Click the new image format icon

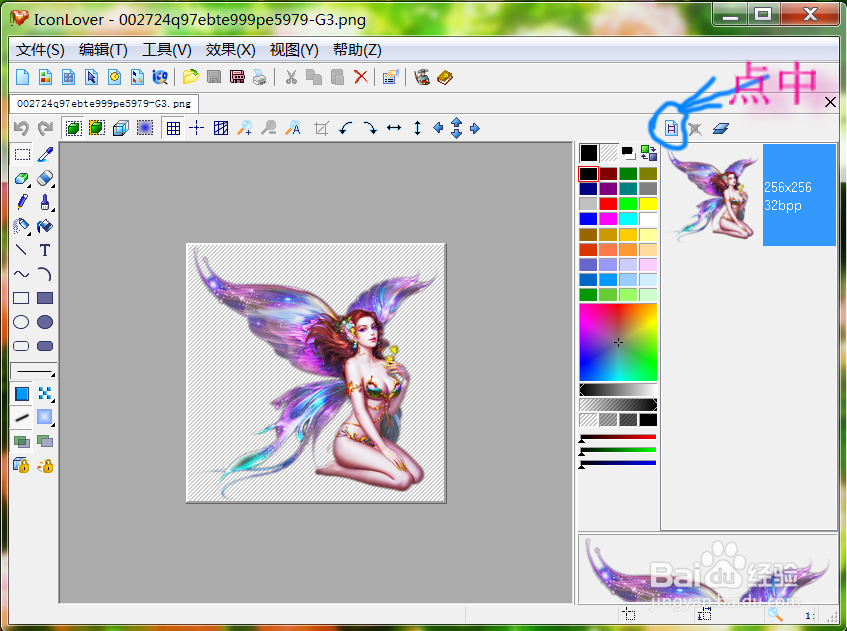[x=671, y=129]
